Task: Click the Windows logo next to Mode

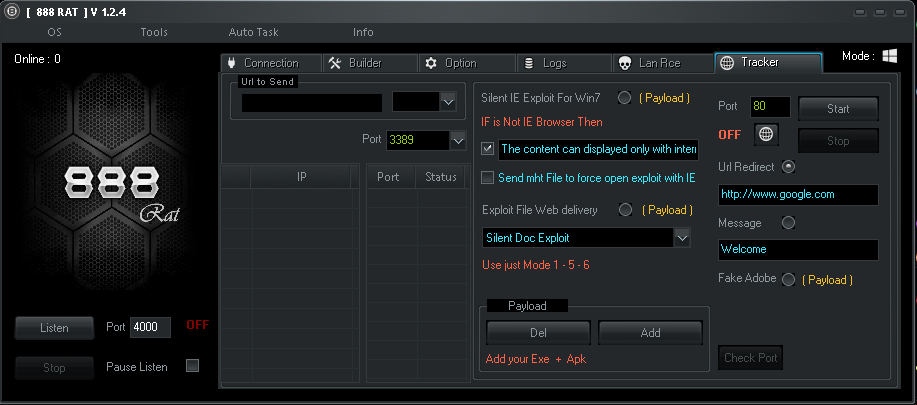Action: pyautogui.click(x=889, y=57)
